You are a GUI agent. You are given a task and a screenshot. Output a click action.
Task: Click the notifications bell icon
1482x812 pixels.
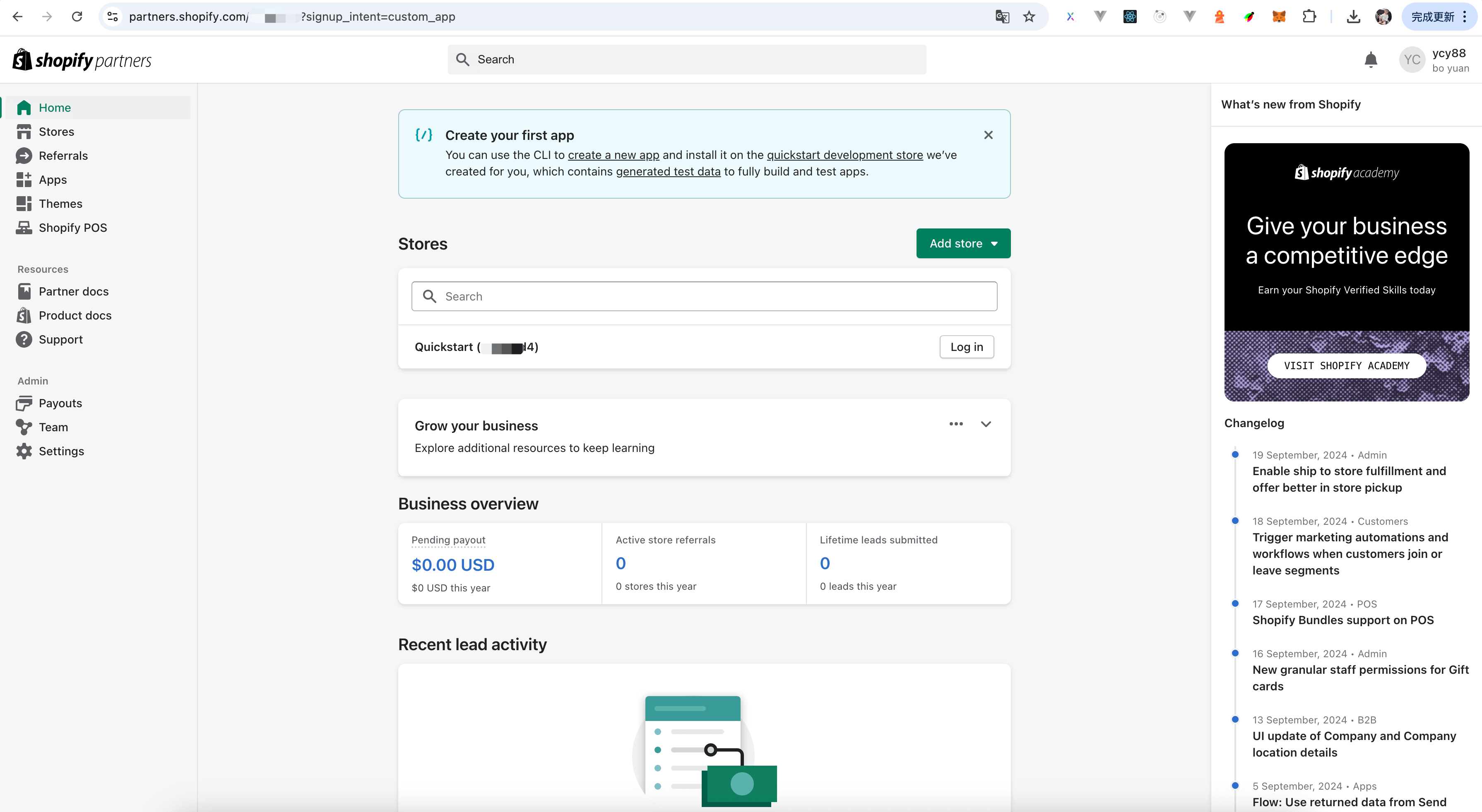tap(1370, 60)
